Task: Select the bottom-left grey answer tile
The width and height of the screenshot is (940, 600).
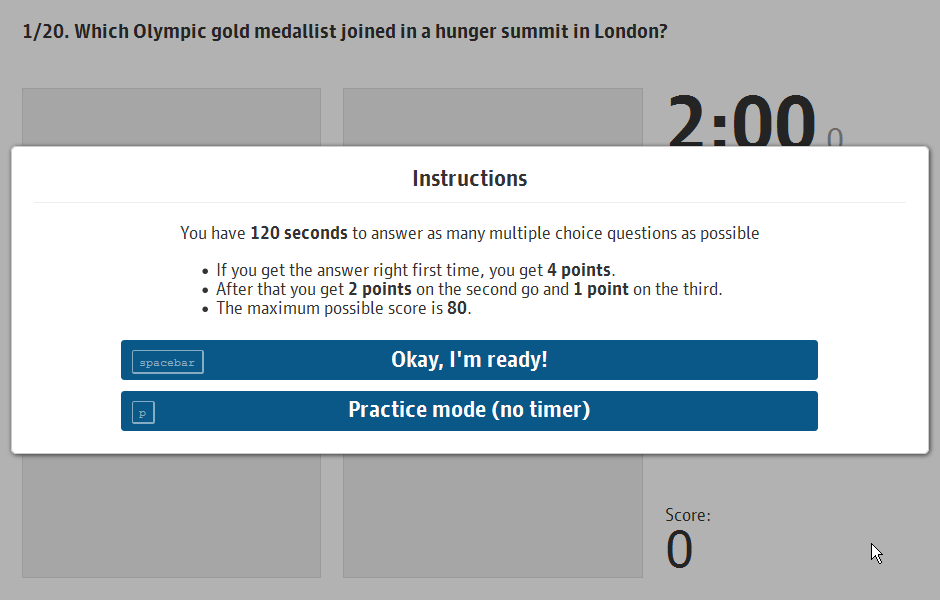Action: tap(171, 516)
